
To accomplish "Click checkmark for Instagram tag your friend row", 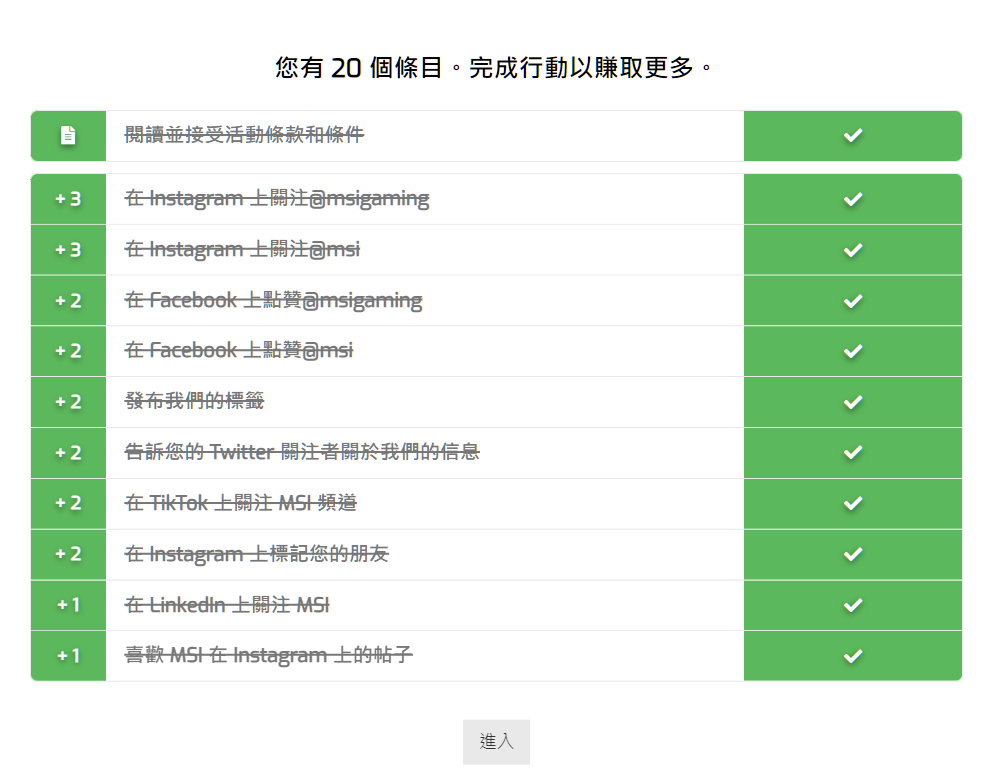I will (853, 554).
